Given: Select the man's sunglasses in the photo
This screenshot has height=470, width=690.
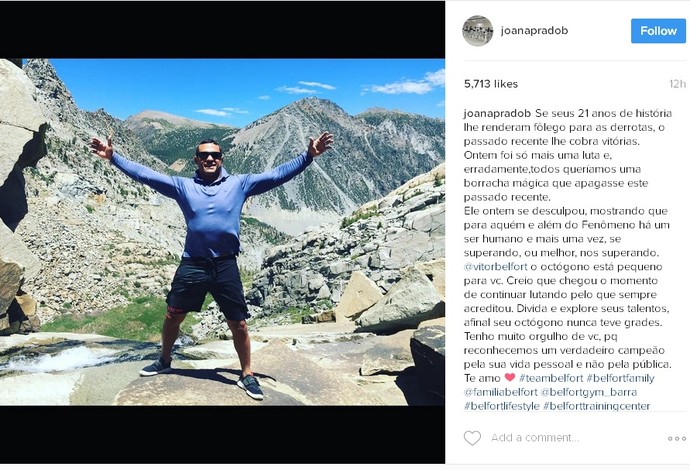Looking at the screenshot, I should pos(209,155).
